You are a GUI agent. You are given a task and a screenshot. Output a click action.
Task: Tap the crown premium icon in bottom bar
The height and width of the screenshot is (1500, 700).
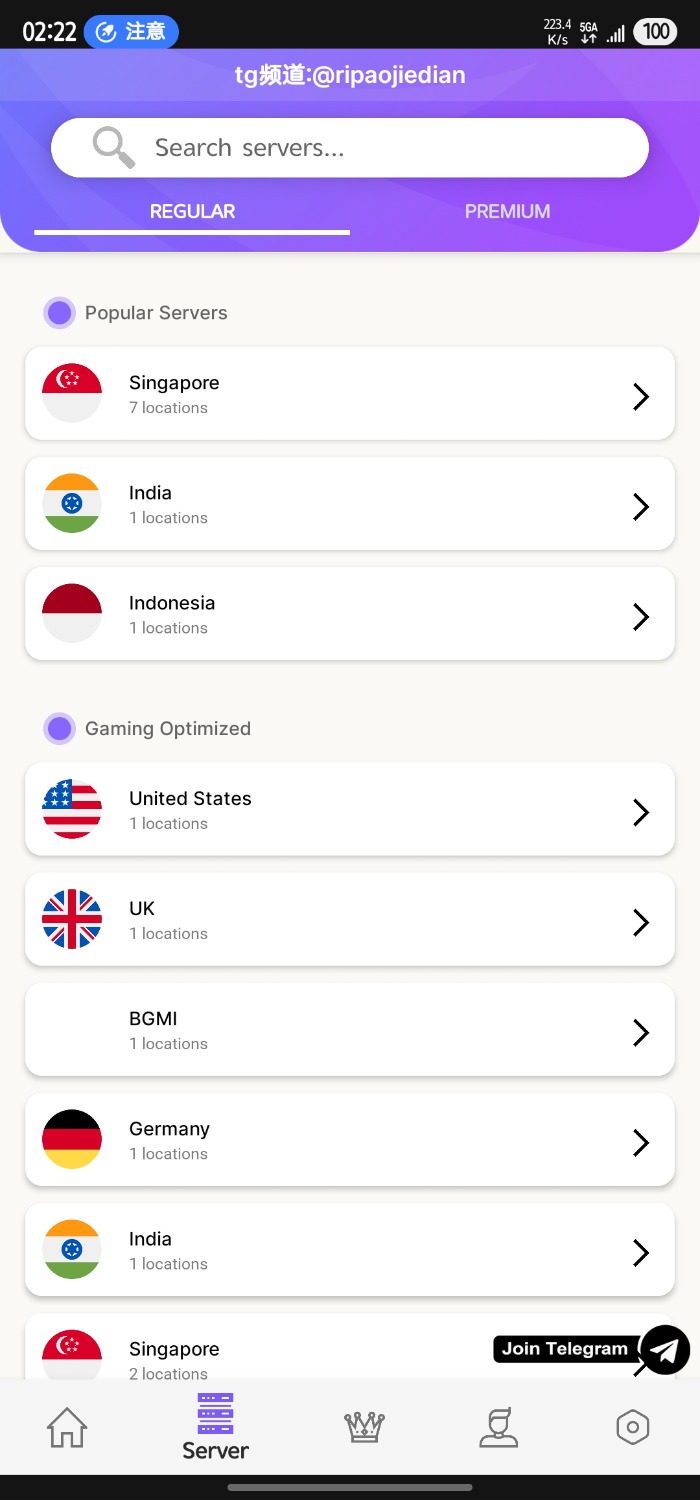[365, 1427]
